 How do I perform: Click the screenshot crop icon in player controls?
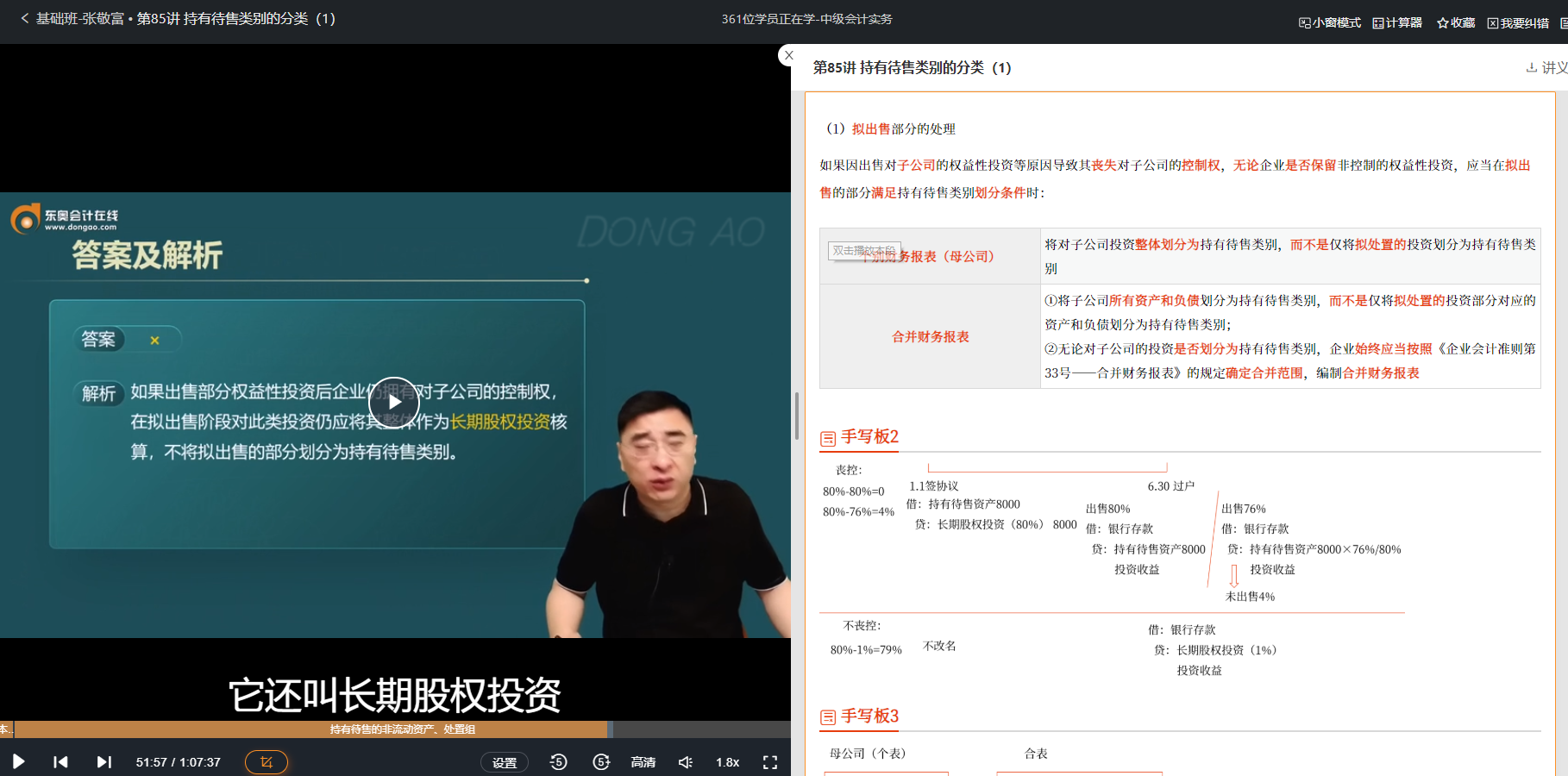click(266, 761)
